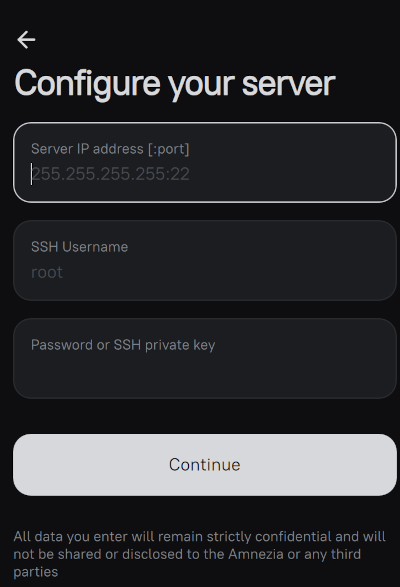
Task: Click the word 'Amnezia' in the disclaimer
Action: point(255,554)
